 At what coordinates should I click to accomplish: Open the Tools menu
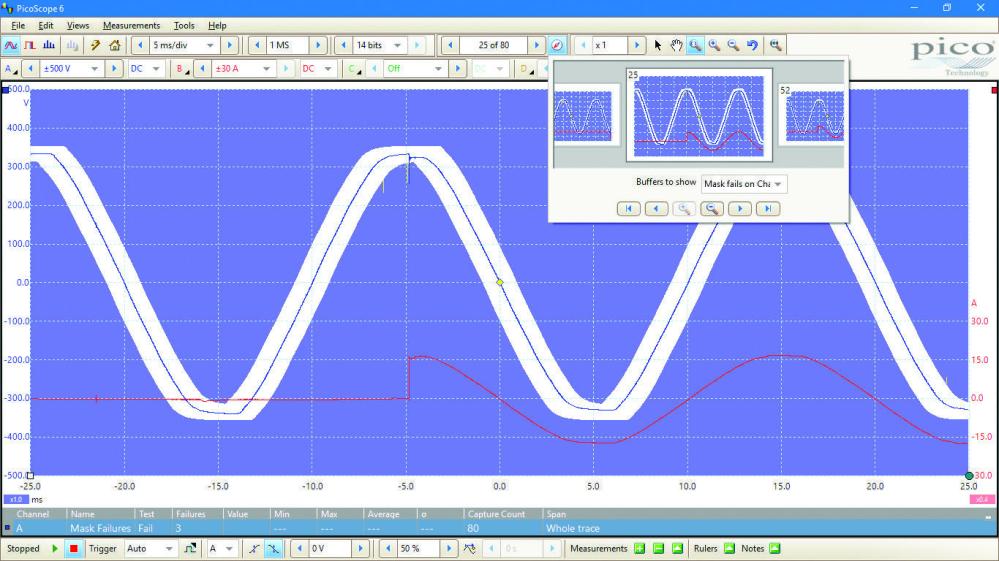point(184,25)
